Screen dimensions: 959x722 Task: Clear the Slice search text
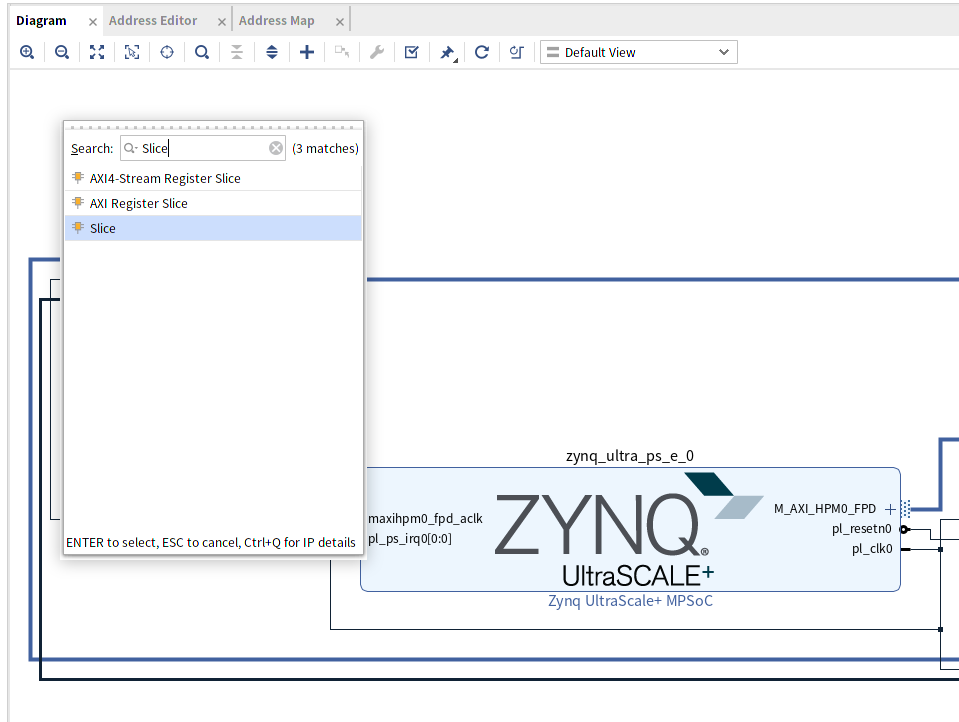point(276,148)
